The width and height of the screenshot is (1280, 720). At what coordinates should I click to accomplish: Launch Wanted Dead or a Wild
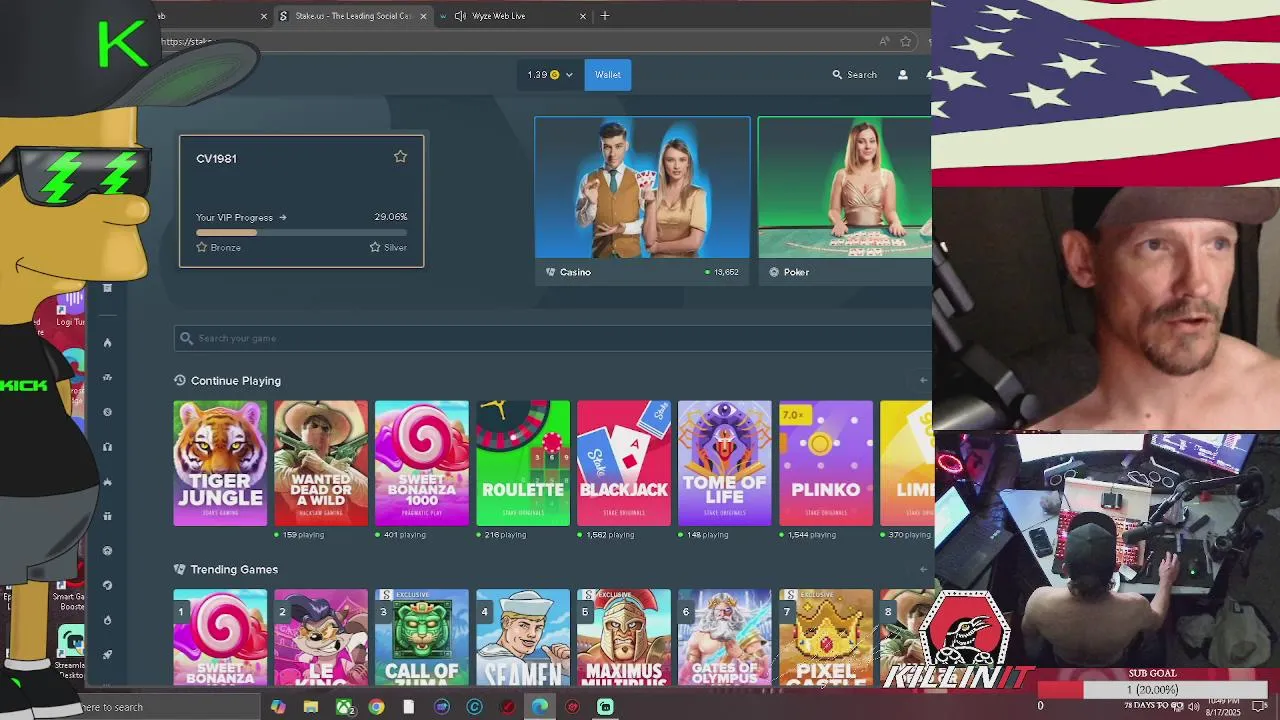tap(321, 463)
